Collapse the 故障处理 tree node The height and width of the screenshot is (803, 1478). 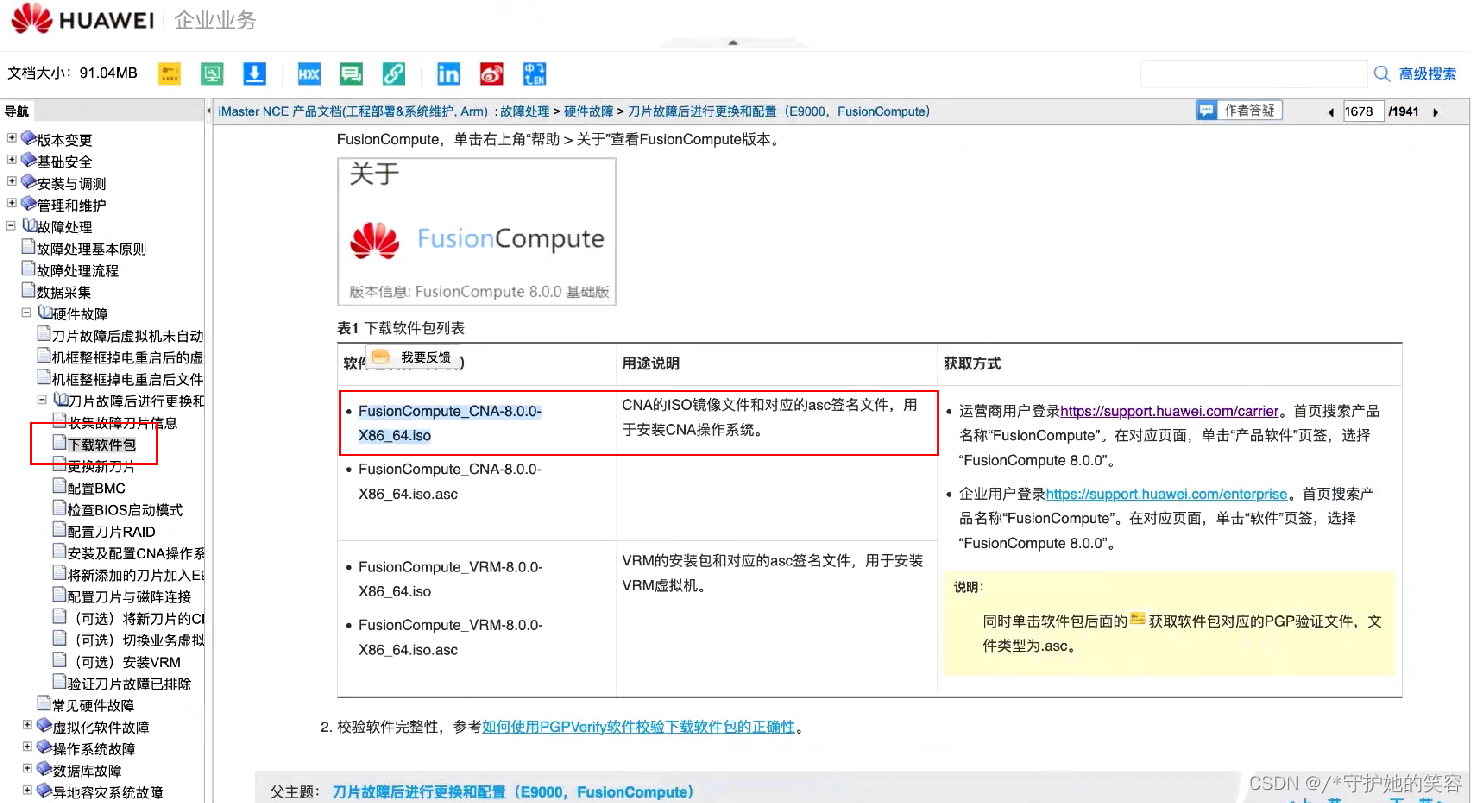click(x=11, y=226)
